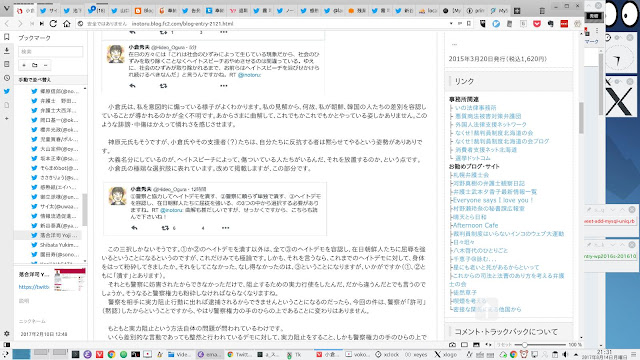This screenshot has width=640, height=360.
Task: Reload the current page
Action: (x=53, y=24)
